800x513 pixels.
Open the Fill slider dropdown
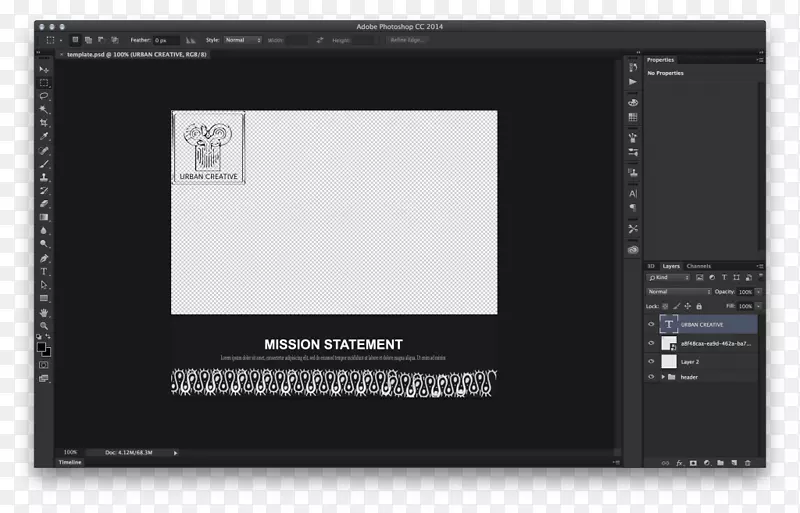[x=759, y=306]
